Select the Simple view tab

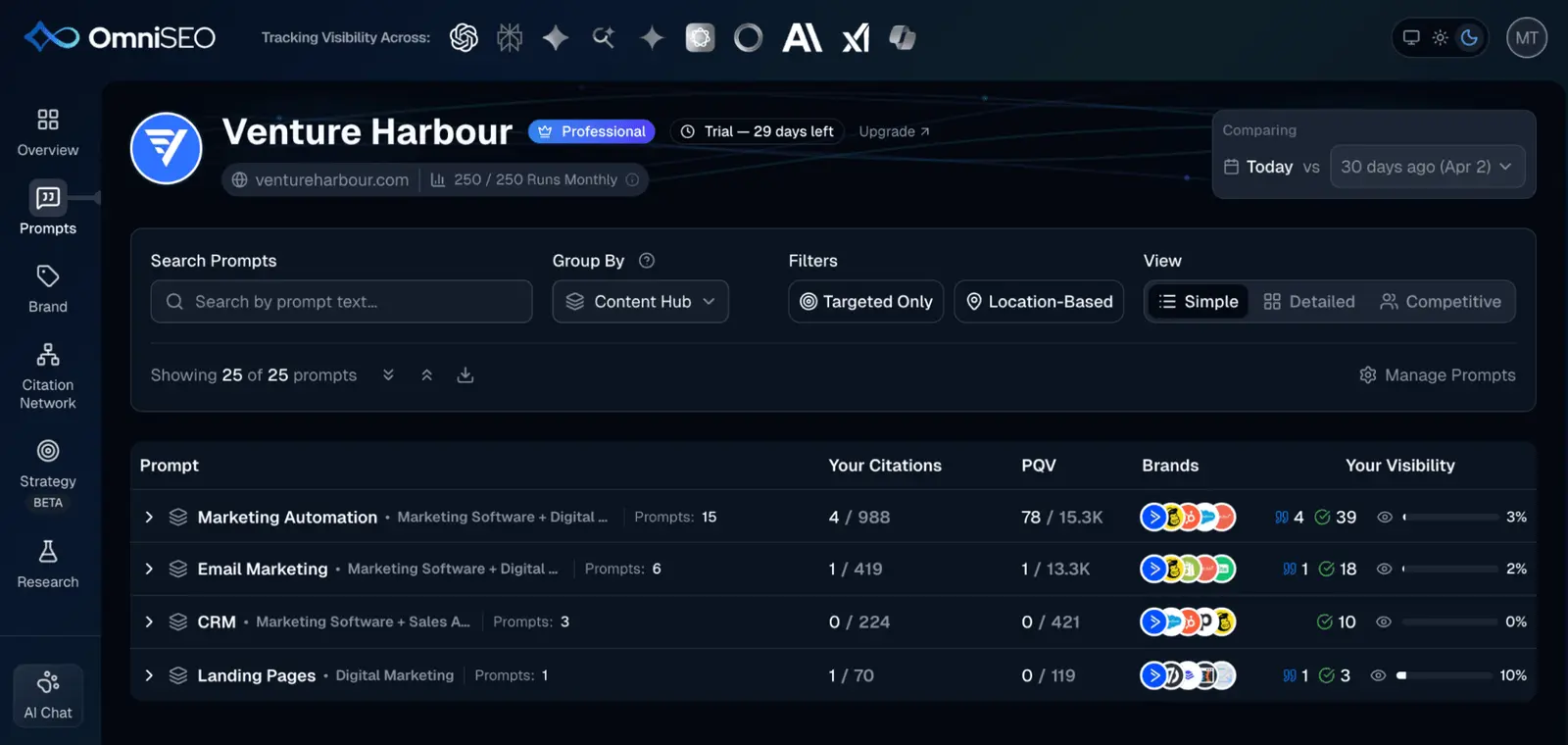(x=1199, y=302)
